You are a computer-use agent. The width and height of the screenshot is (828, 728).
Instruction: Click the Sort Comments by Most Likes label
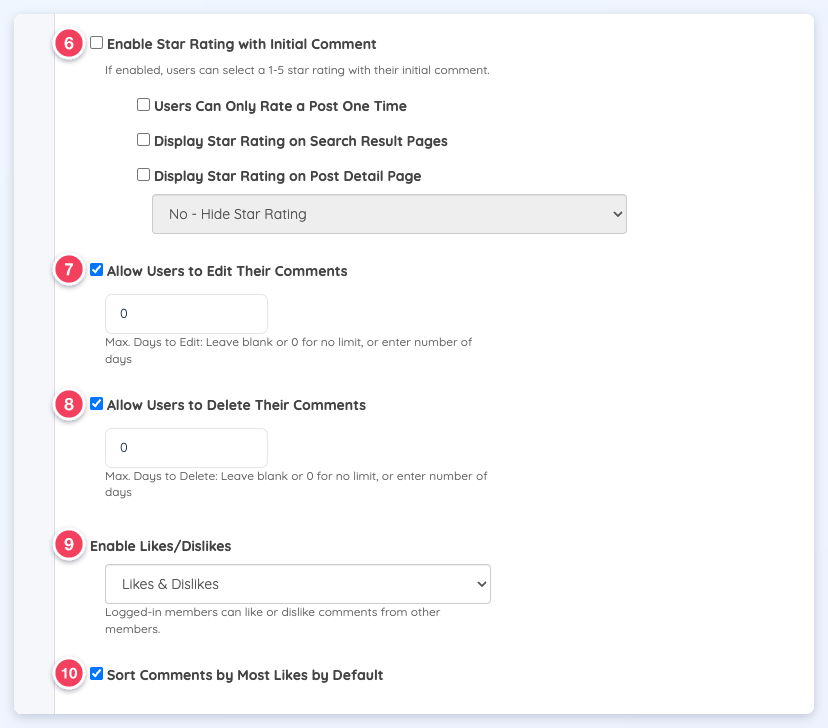click(245, 675)
